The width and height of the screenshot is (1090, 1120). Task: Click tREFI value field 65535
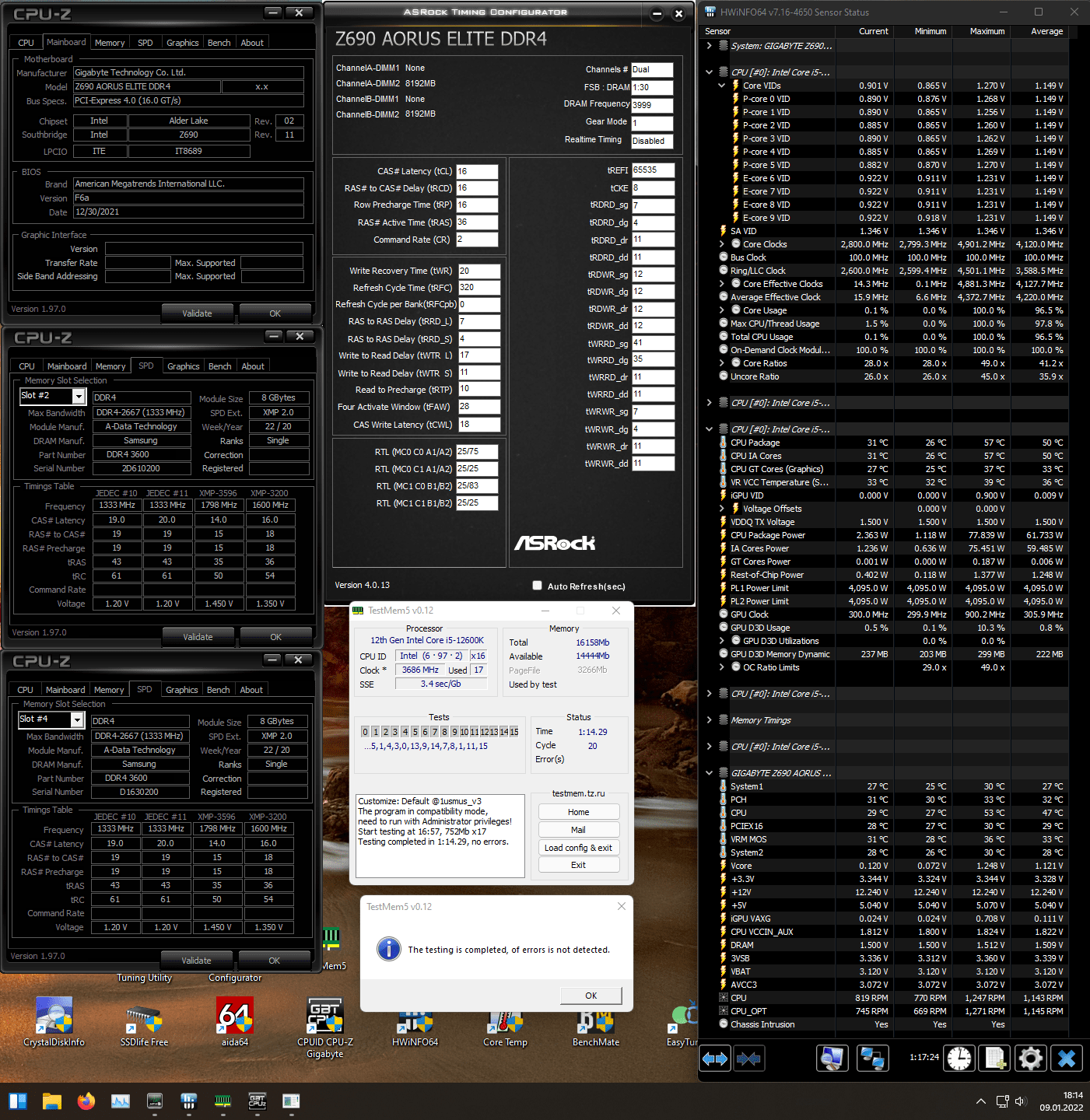coord(653,170)
